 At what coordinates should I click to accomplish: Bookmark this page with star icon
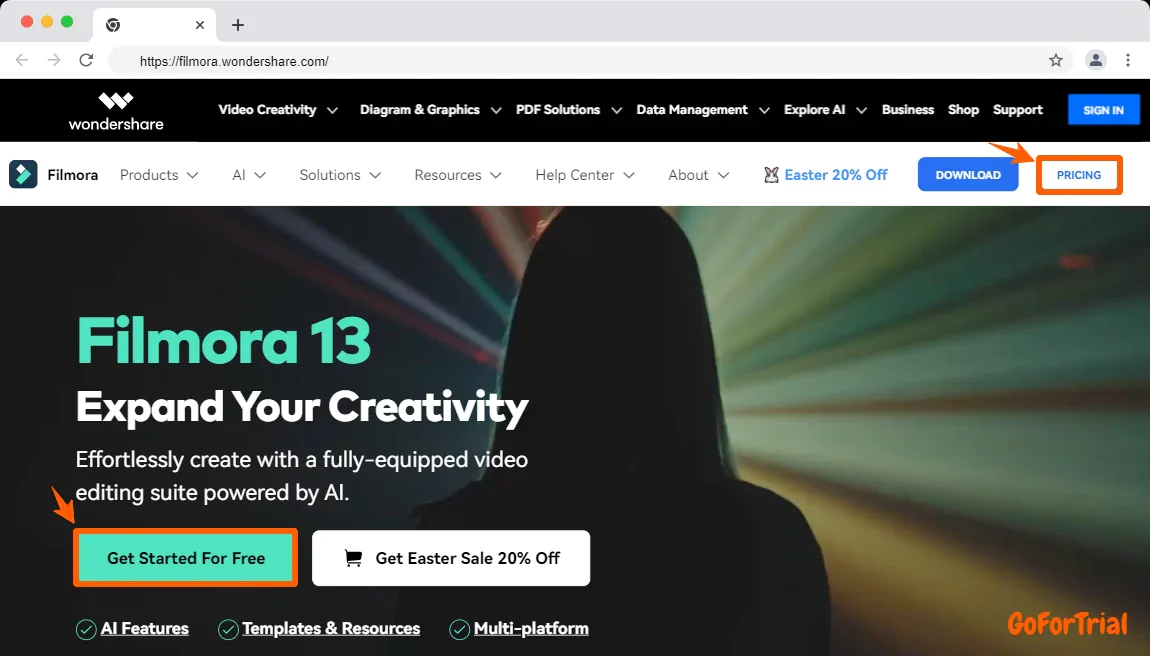point(1055,60)
